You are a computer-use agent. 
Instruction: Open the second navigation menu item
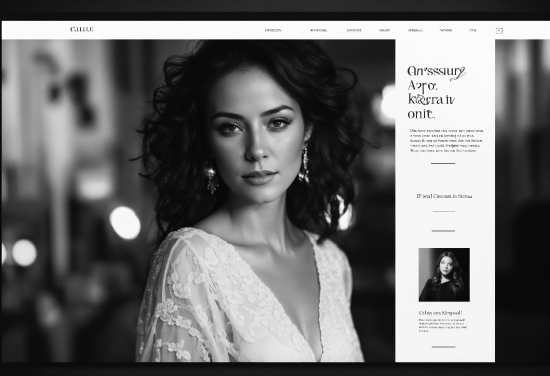click(x=318, y=30)
